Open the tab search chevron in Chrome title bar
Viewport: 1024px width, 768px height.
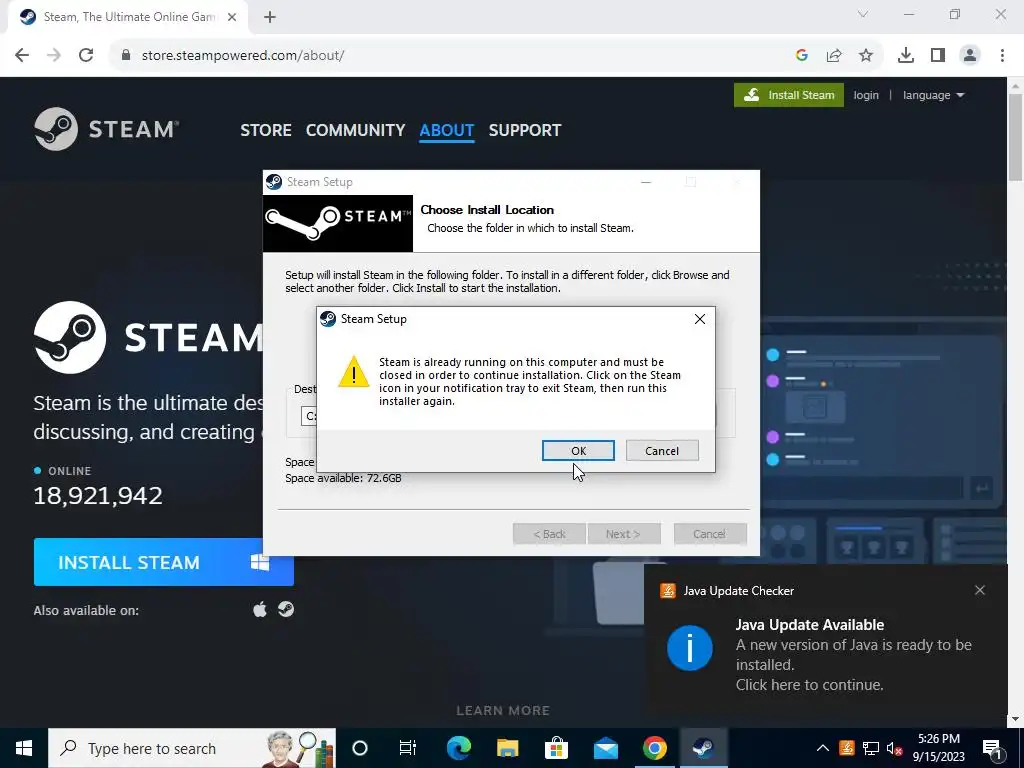[863, 14]
